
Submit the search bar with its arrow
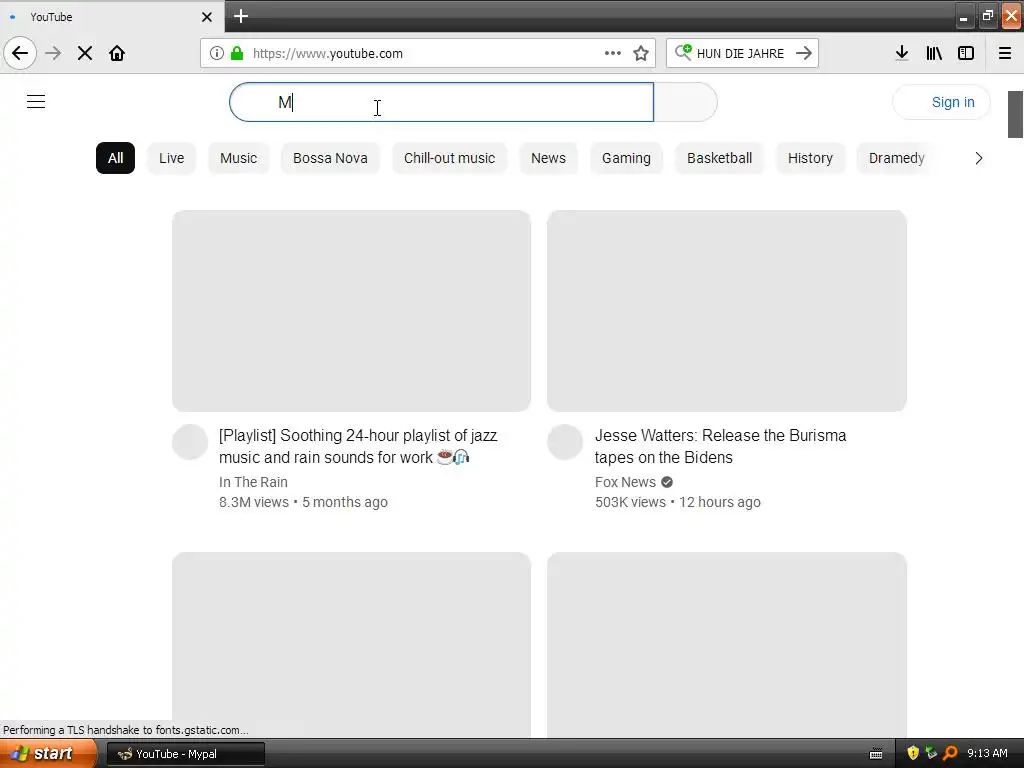804,53
